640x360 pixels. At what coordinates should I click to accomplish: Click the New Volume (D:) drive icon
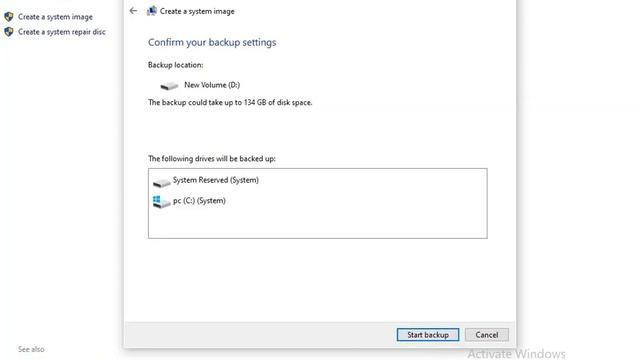click(169, 86)
